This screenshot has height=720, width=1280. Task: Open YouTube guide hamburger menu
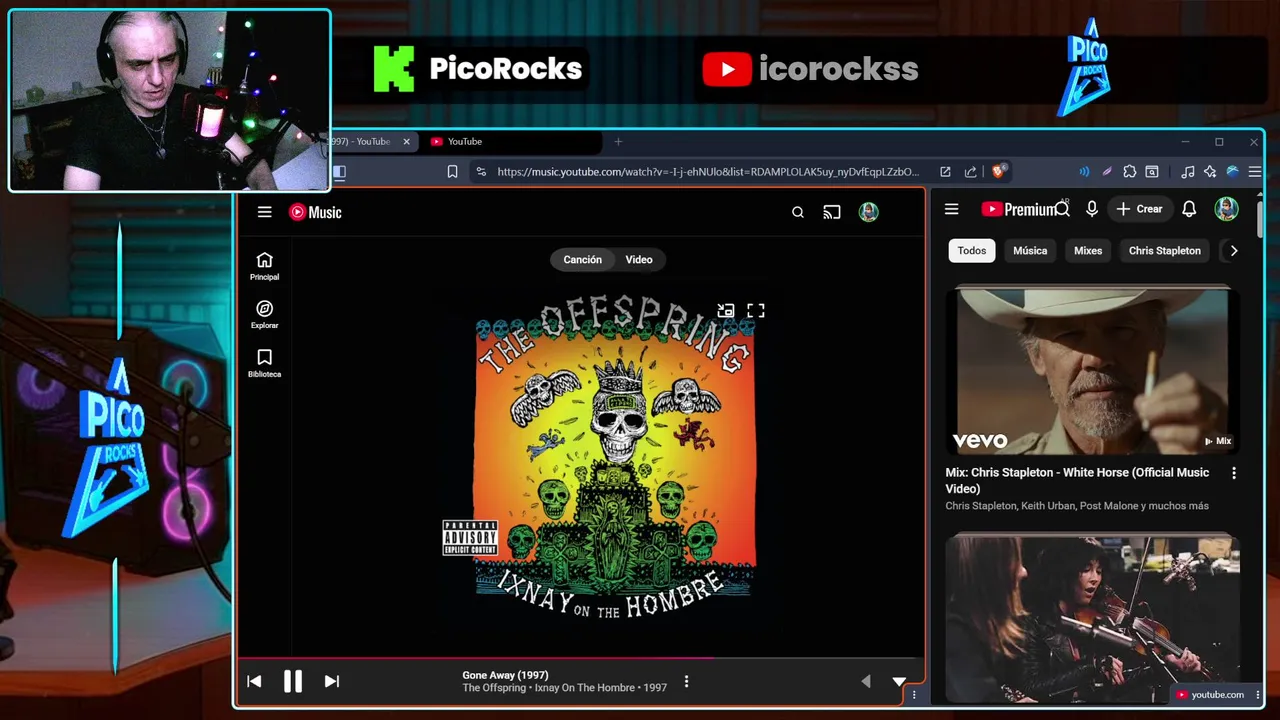coord(951,209)
